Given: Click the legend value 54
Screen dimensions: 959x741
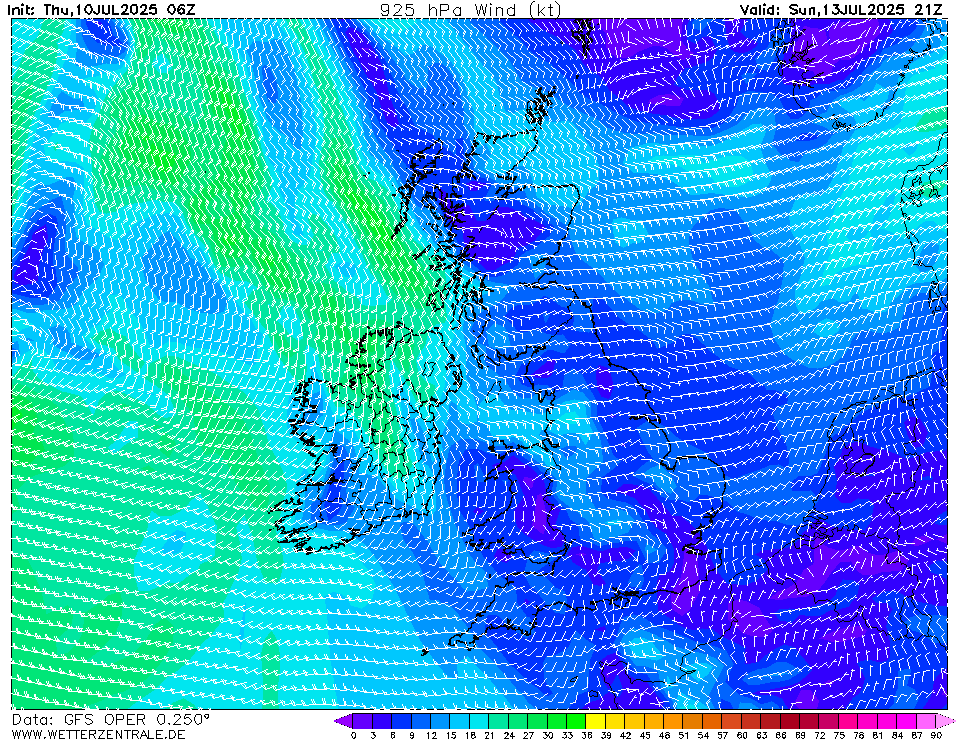Looking at the screenshot, I should tap(703, 735).
